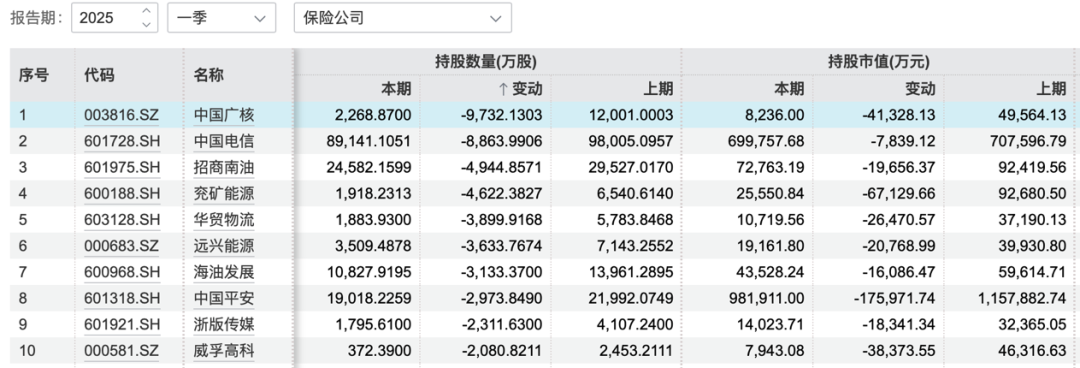Viewport: 1080px width, 368px height.
Task: Sort by 本期 under 持股数量
Action: point(396,88)
